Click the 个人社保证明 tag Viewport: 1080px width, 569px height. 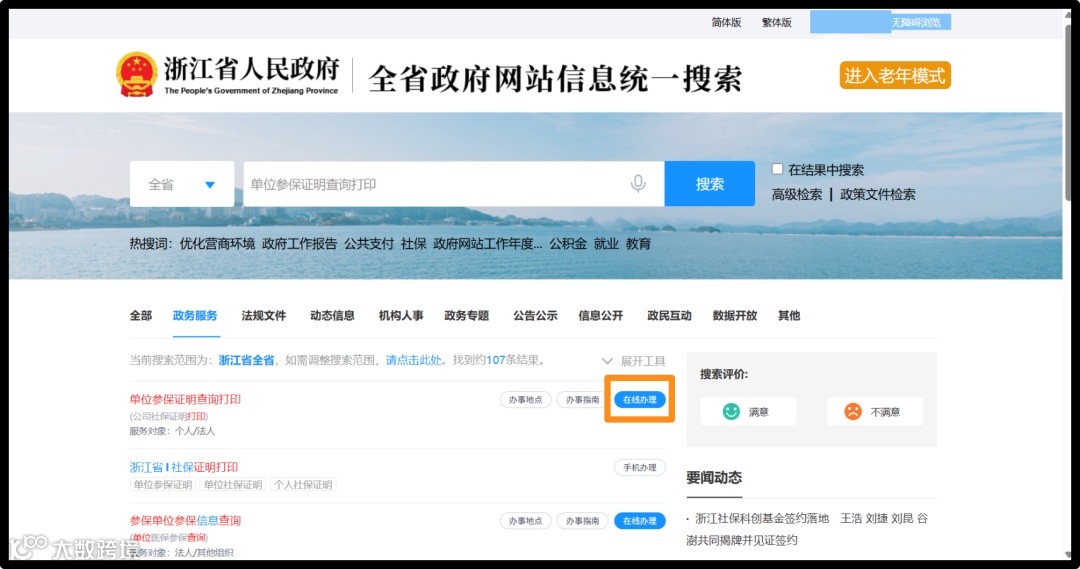pos(303,485)
